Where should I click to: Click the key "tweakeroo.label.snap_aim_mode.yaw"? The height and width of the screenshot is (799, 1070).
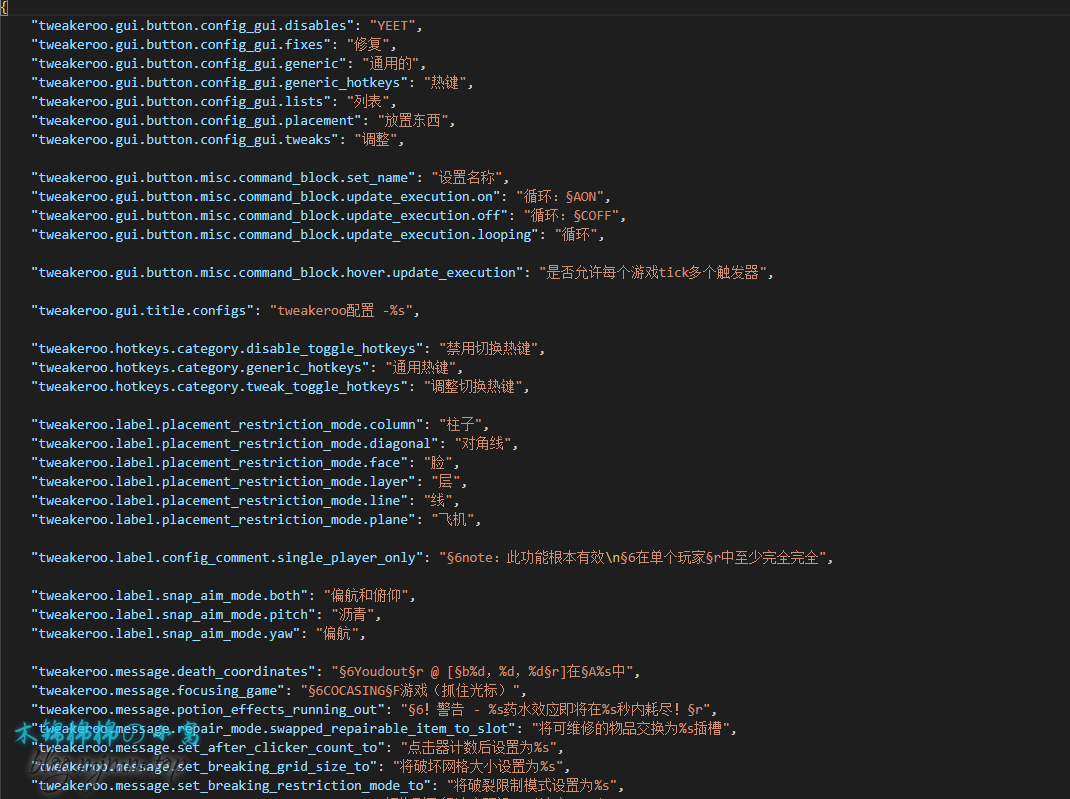point(165,635)
